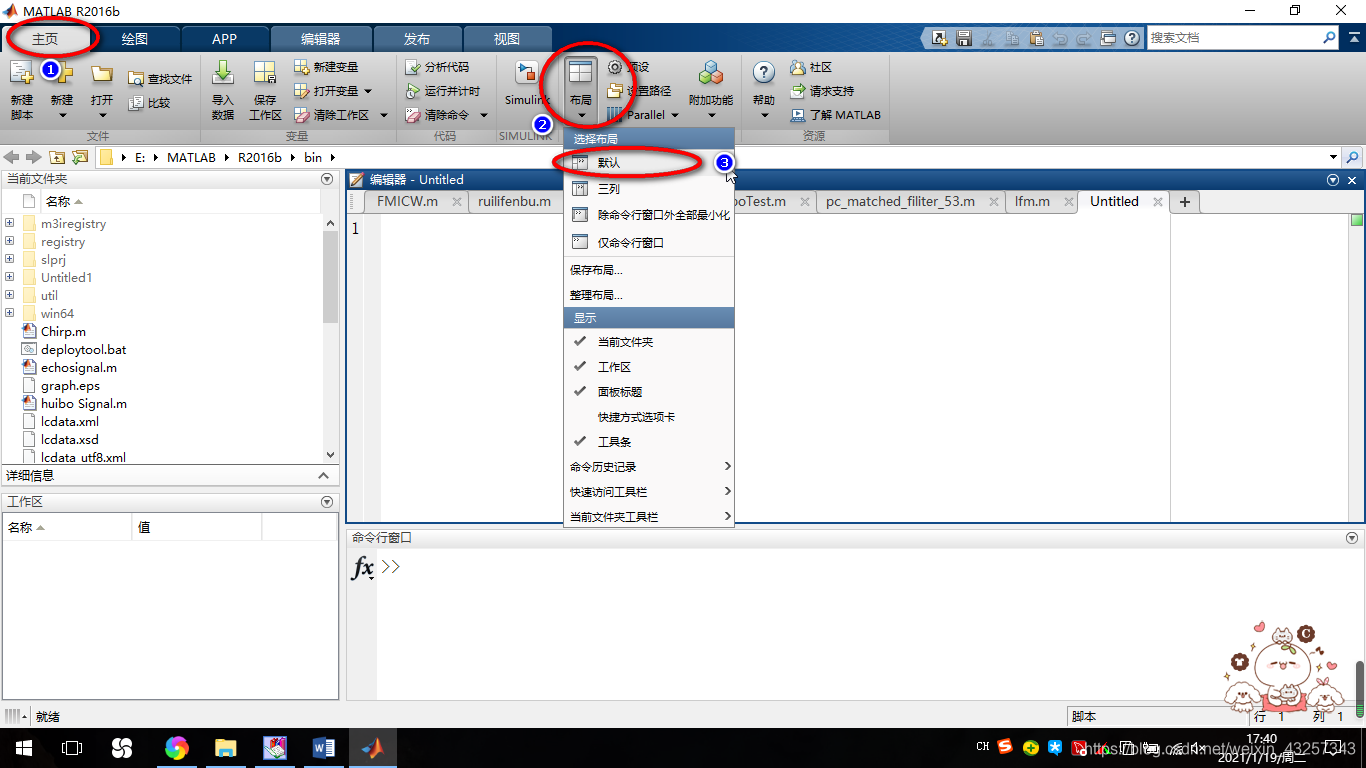Click 保存布局... menu entry

click(649, 270)
